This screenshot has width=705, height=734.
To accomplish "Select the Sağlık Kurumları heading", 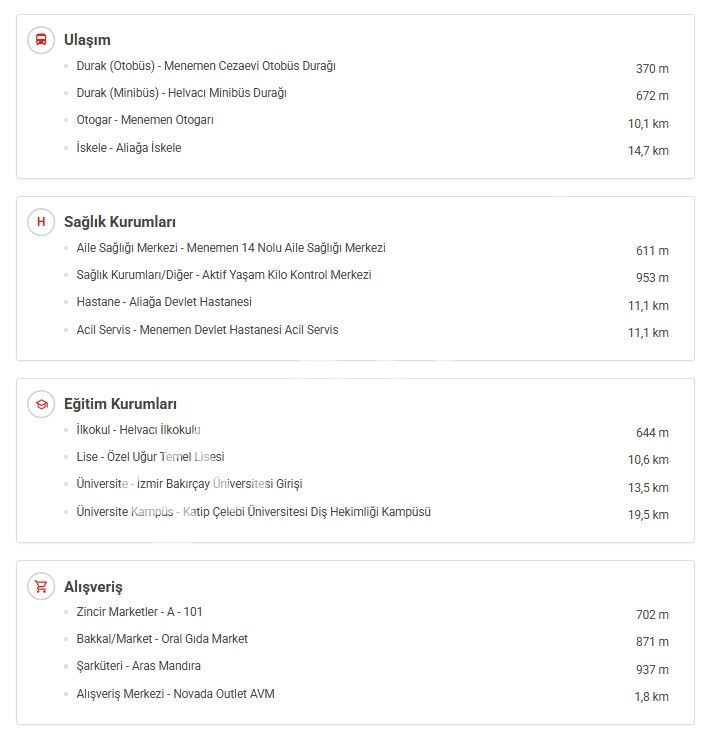I will tap(119, 222).
